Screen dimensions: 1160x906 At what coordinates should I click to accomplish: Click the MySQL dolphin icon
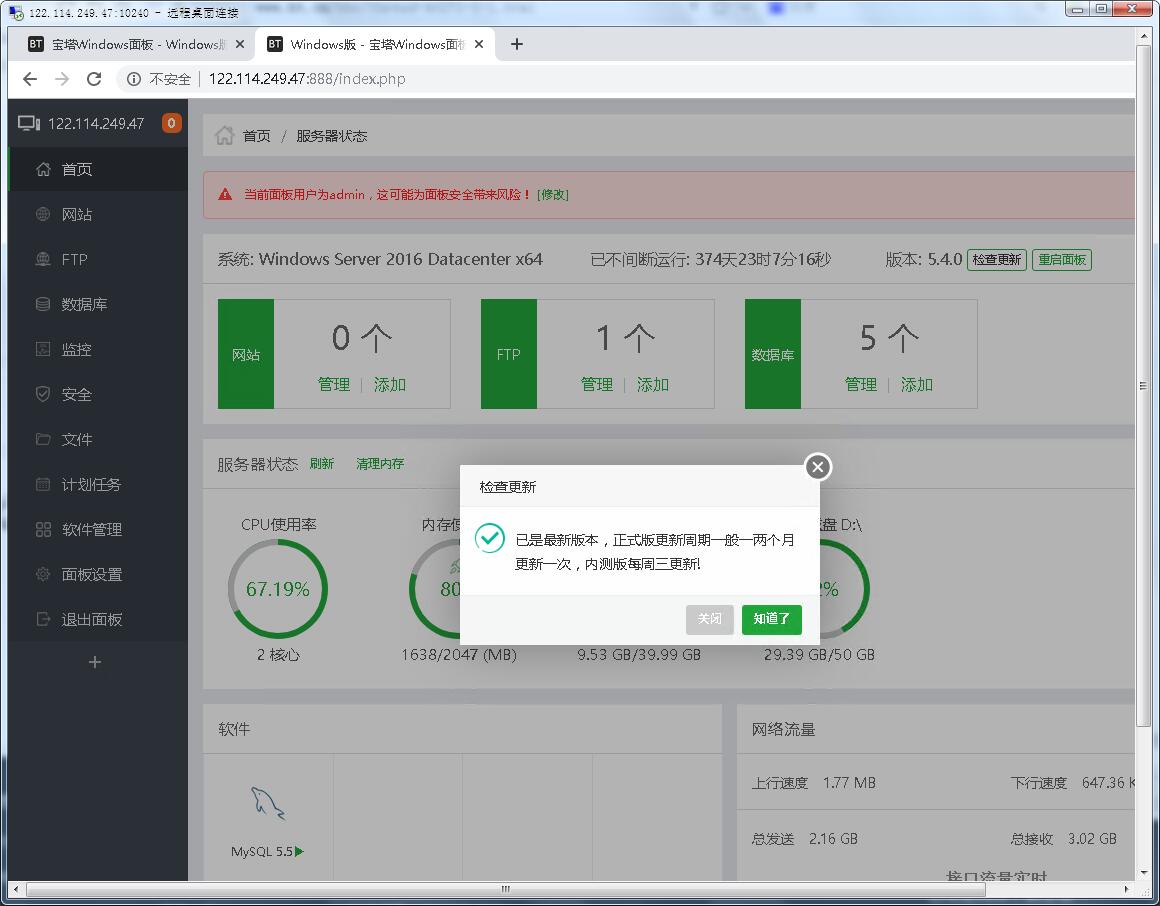click(268, 803)
